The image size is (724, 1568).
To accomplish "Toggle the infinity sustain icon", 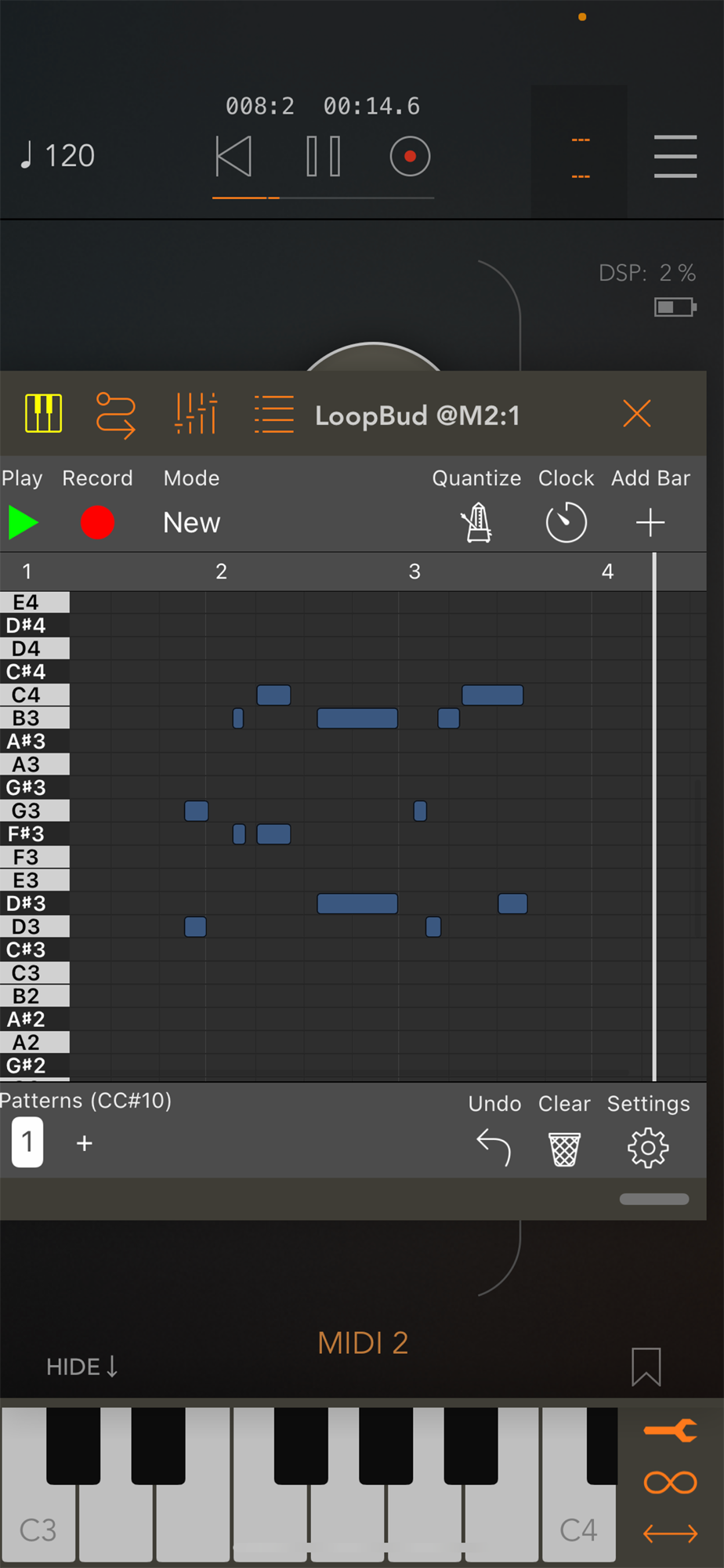I will point(671,1483).
